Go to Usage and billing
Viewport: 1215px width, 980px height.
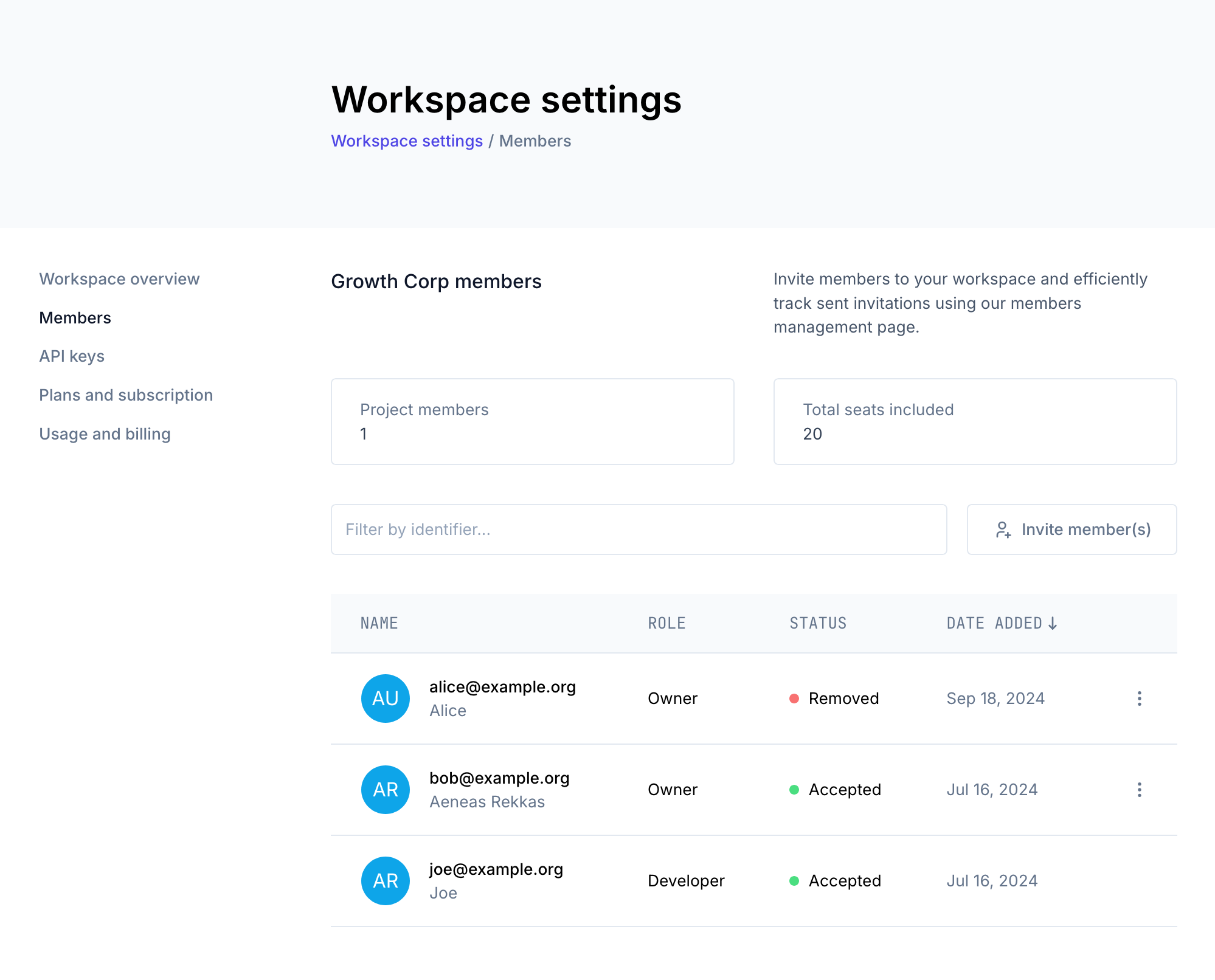click(x=105, y=433)
